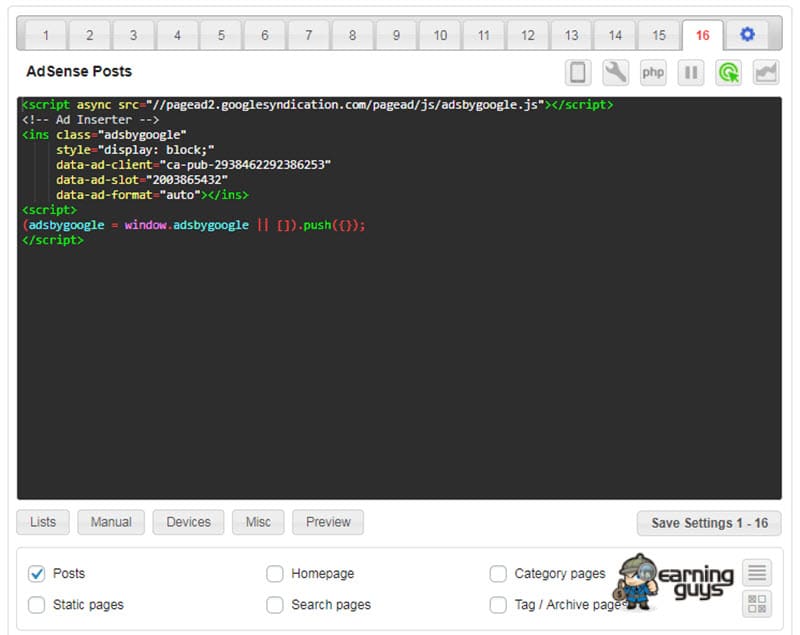
Task: Toggle the php processing button
Action: click(x=653, y=72)
